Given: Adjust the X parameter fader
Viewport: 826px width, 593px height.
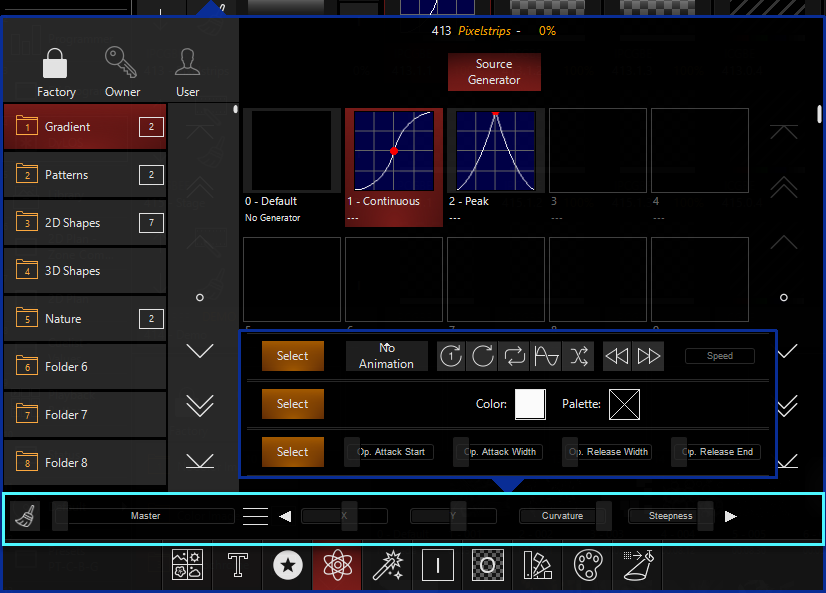Looking at the screenshot, I should point(345,516).
